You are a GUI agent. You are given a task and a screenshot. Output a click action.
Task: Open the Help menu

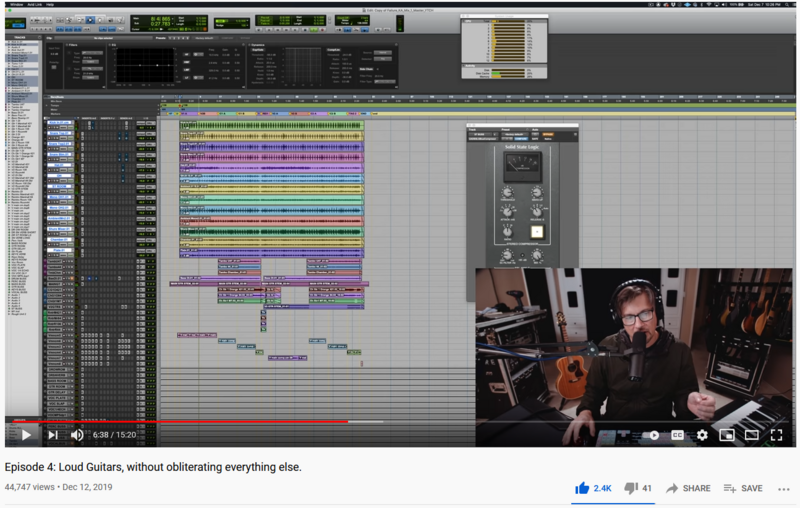coord(50,5)
